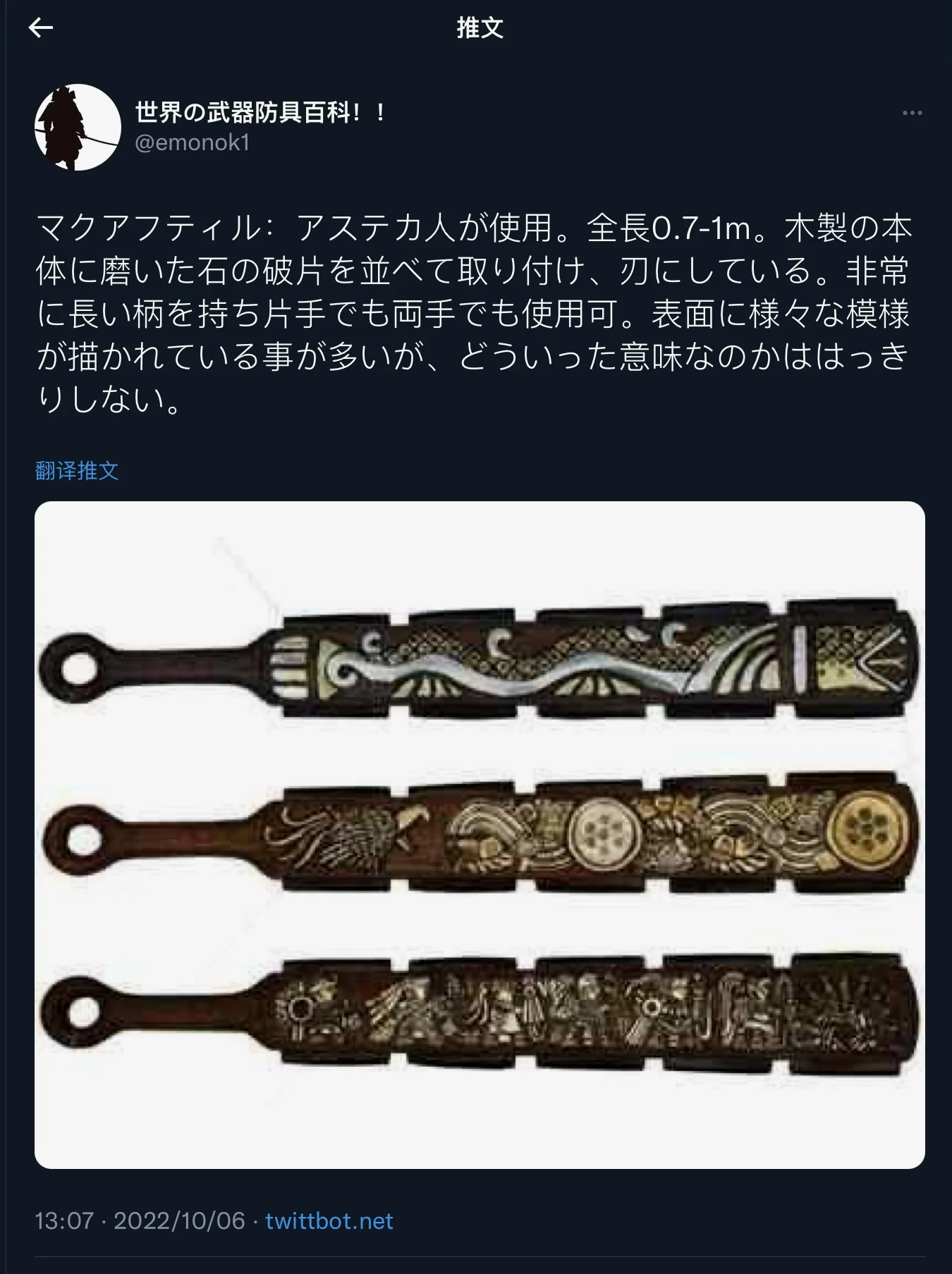The width and height of the screenshot is (952, 1274).
Task: Click the 2022/10/06 date text
Action: [x=179, y=1220]
